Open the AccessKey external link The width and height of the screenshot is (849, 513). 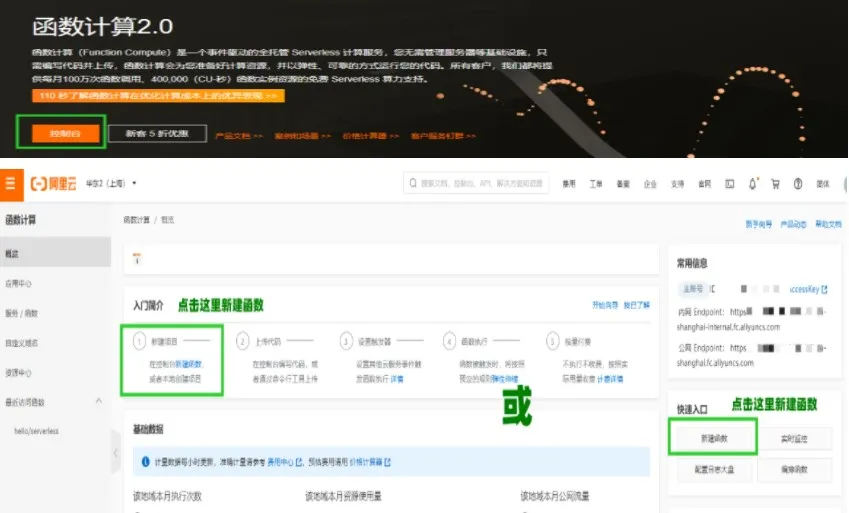(808, 289)
